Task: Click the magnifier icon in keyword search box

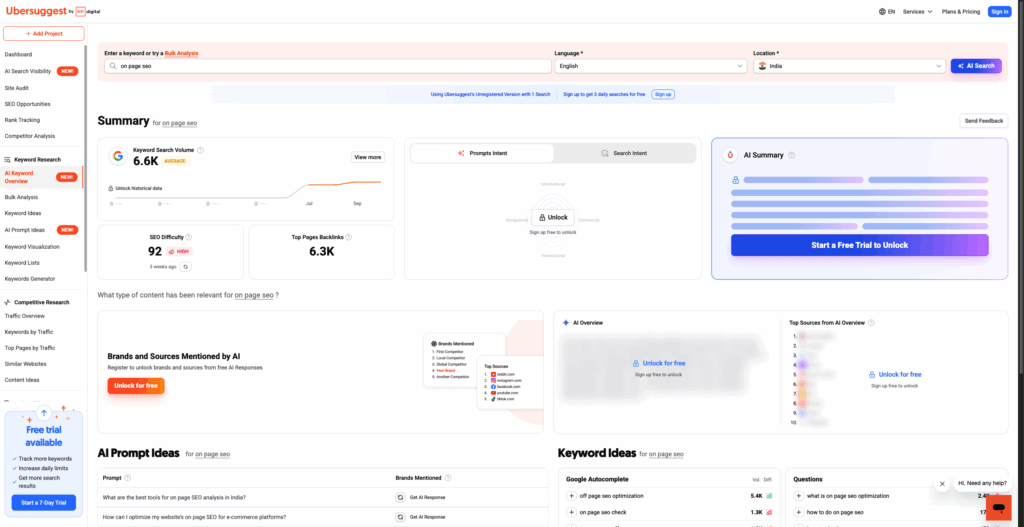Action: click(x=114, y=66)
